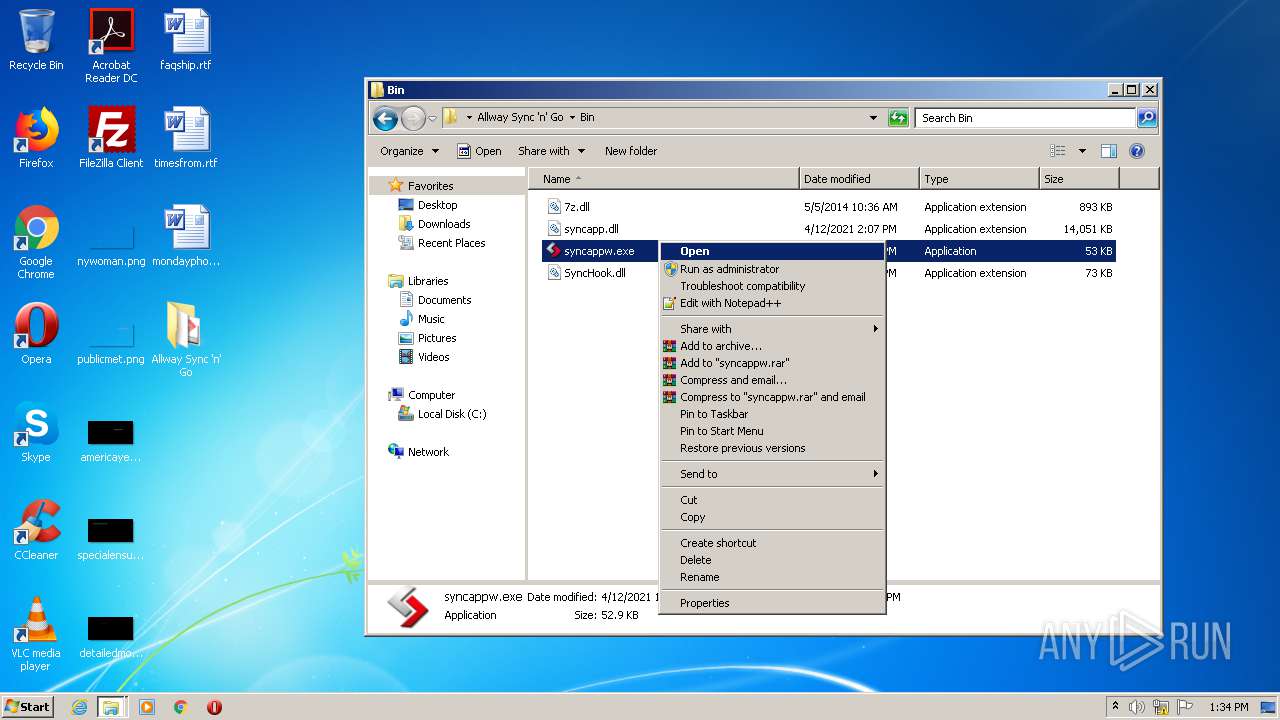
Task: Choose Open in the context menu
Action: coord(772,251)
